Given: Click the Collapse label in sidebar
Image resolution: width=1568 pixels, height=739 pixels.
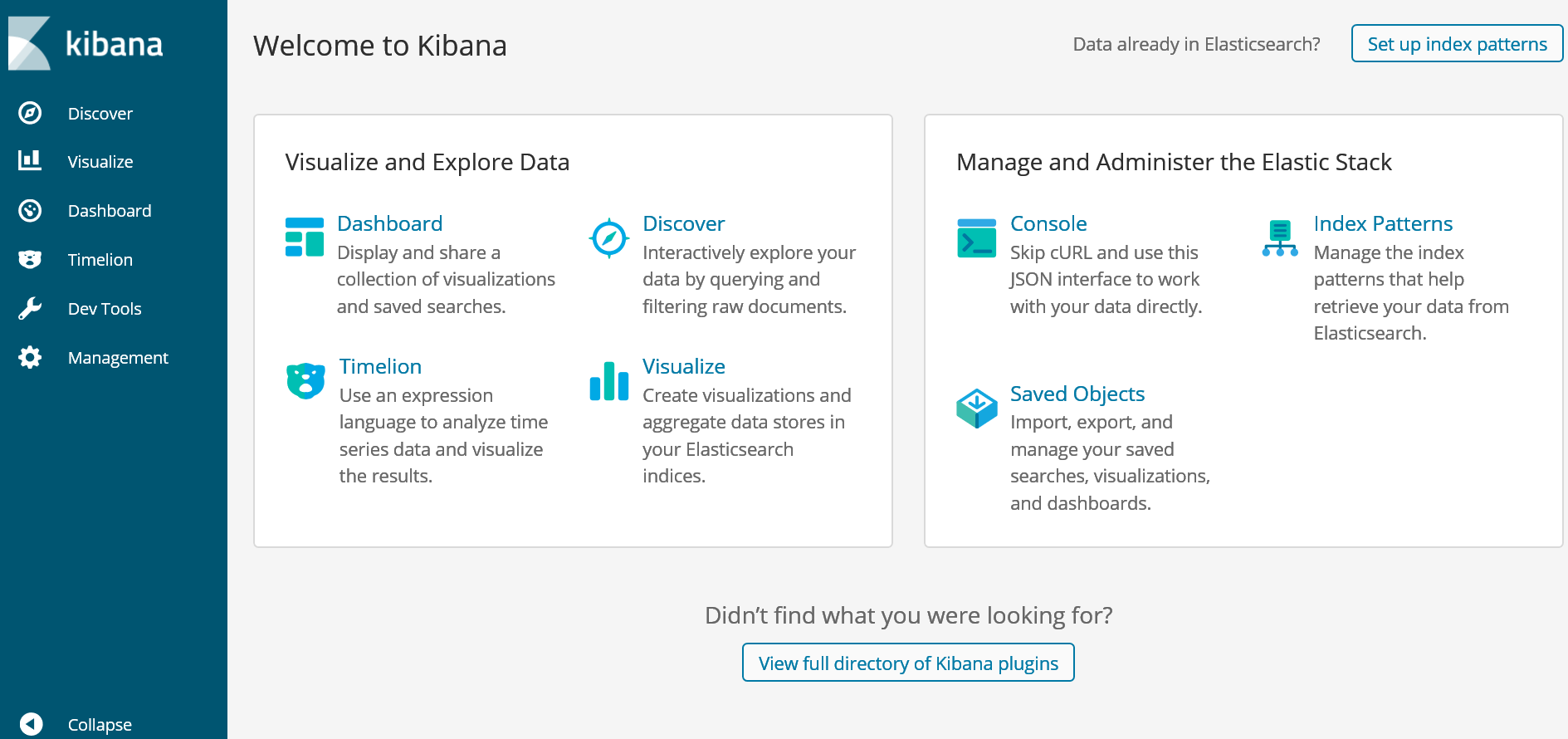Looking at the screenshot, I should (100, 724).
